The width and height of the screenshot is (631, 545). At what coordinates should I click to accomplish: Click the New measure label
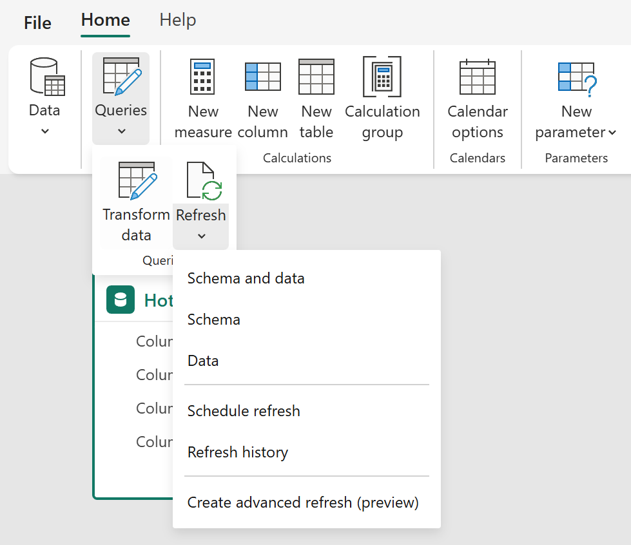click(x=203, y=122)
